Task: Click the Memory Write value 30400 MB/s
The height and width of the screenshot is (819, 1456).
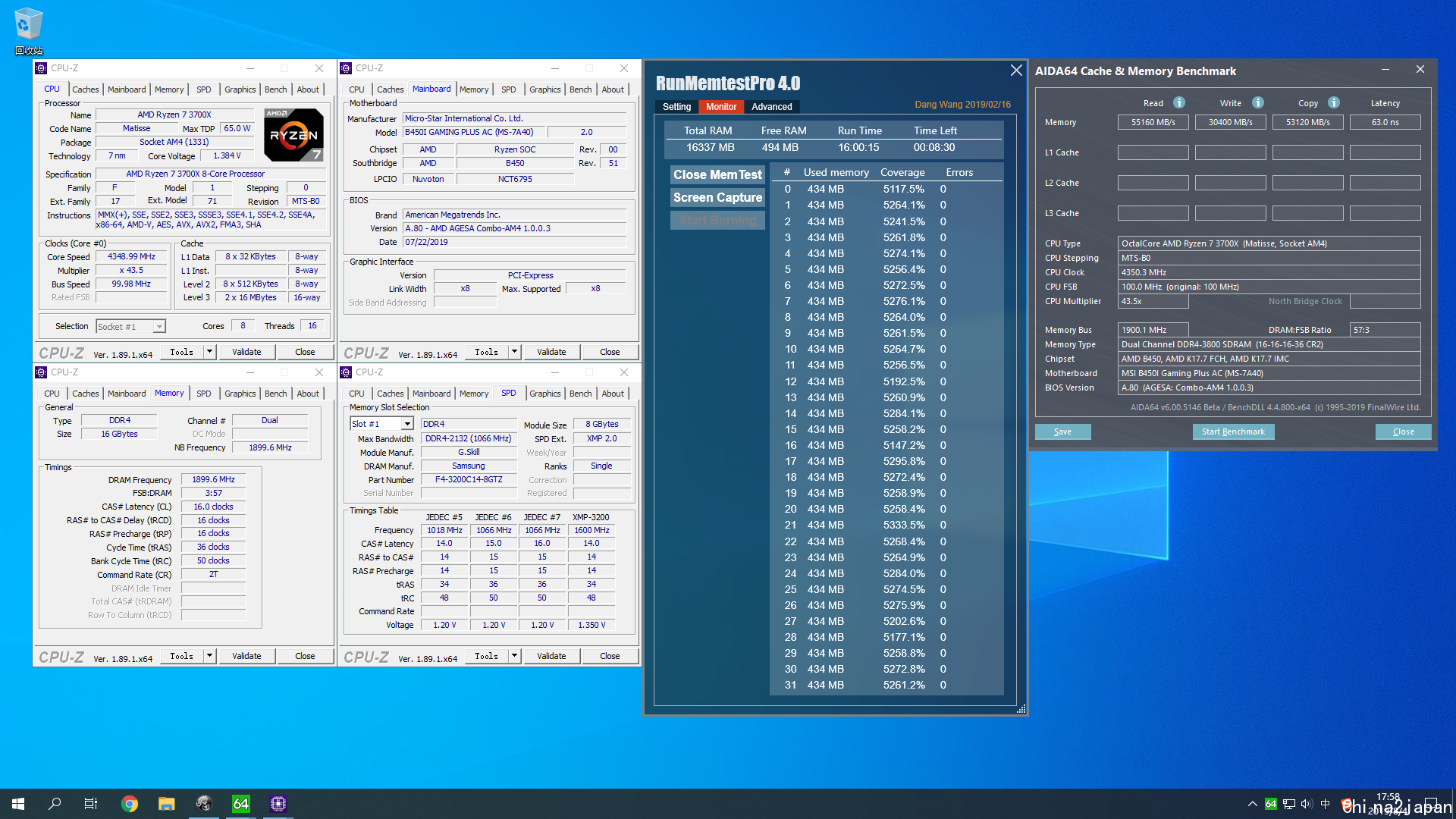Action: click(1230, 122)
